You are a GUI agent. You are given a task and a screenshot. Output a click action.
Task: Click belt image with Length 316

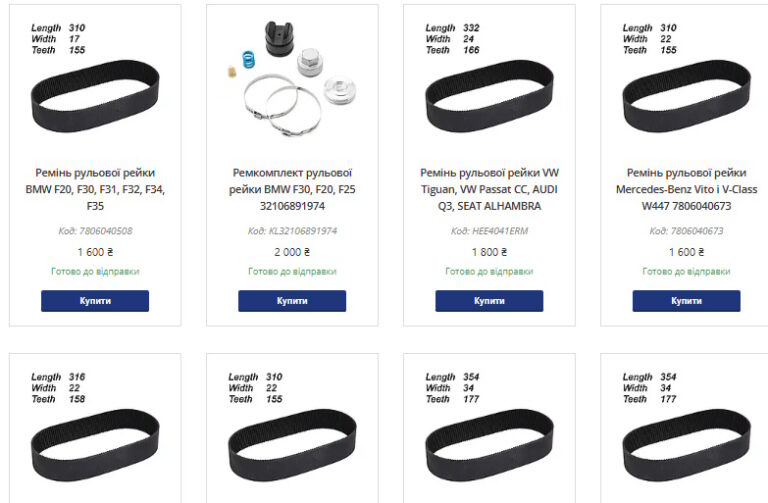(95, 442)
